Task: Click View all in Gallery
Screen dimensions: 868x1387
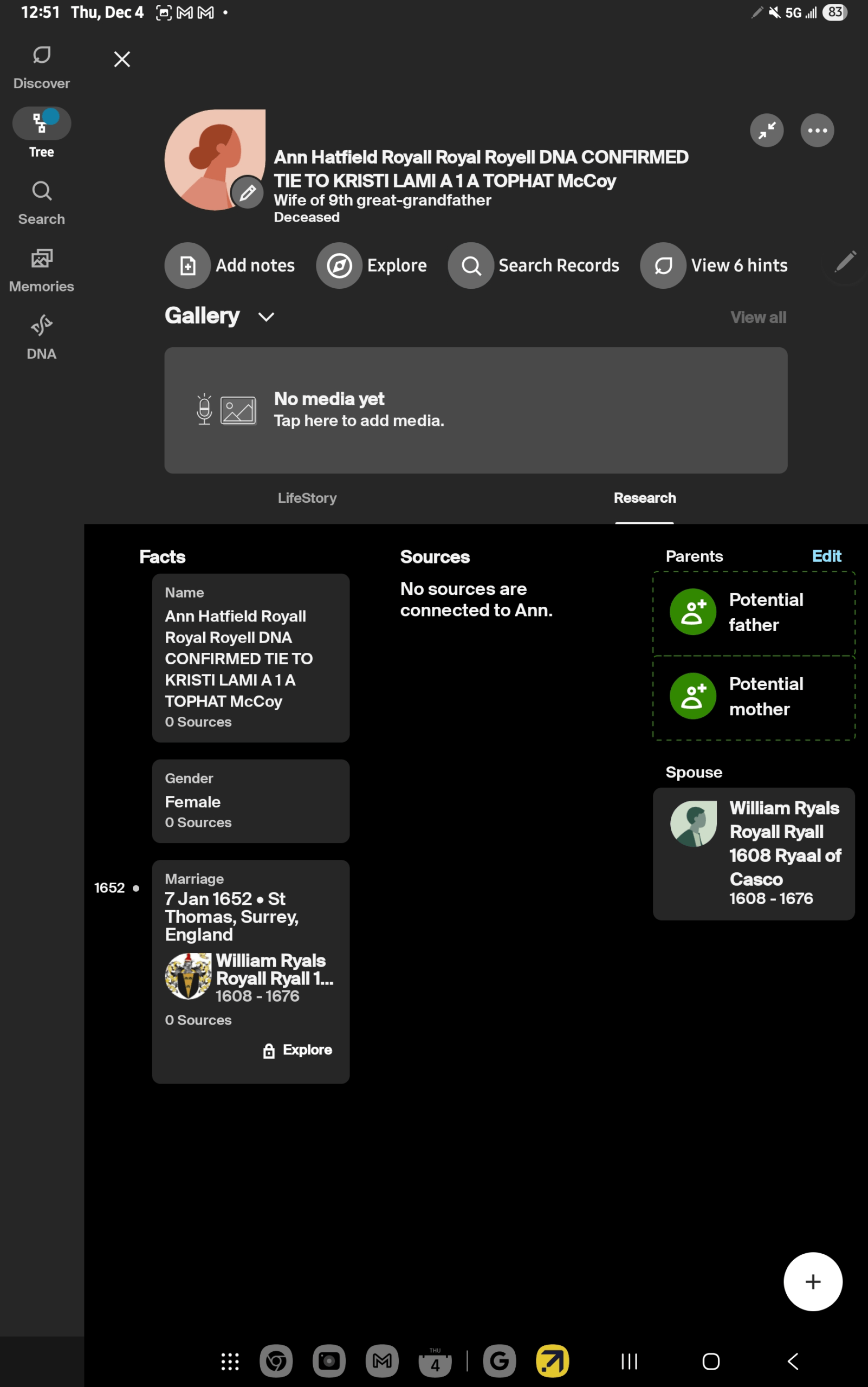Action: 758,317
